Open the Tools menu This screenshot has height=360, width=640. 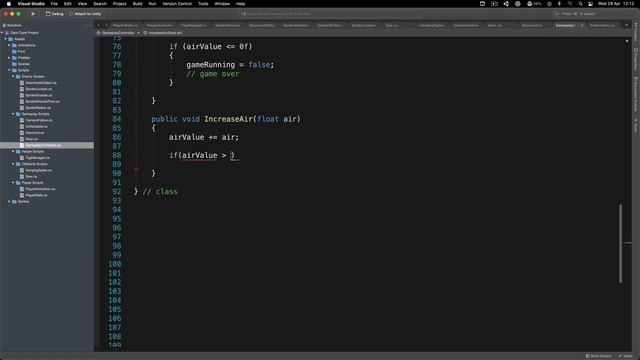click(x=203, y=4)
